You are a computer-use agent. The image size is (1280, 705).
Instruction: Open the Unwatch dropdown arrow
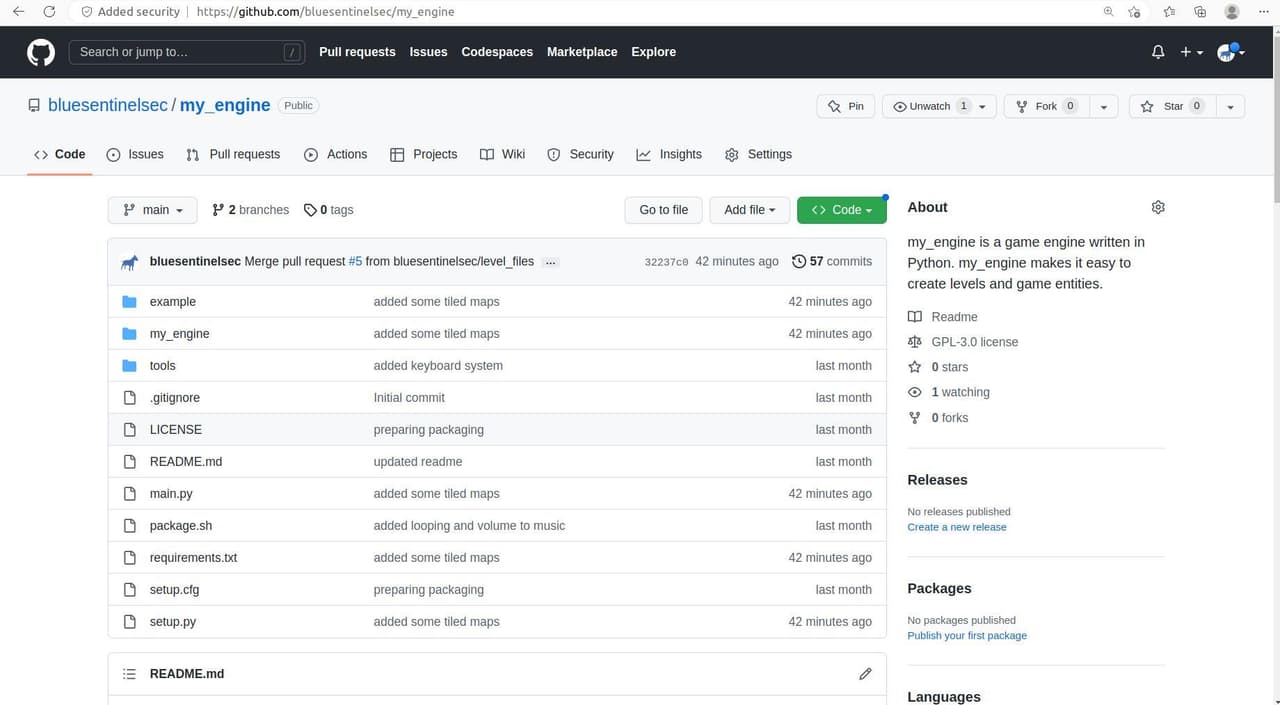pyautogui.click(x=982, y=106)
